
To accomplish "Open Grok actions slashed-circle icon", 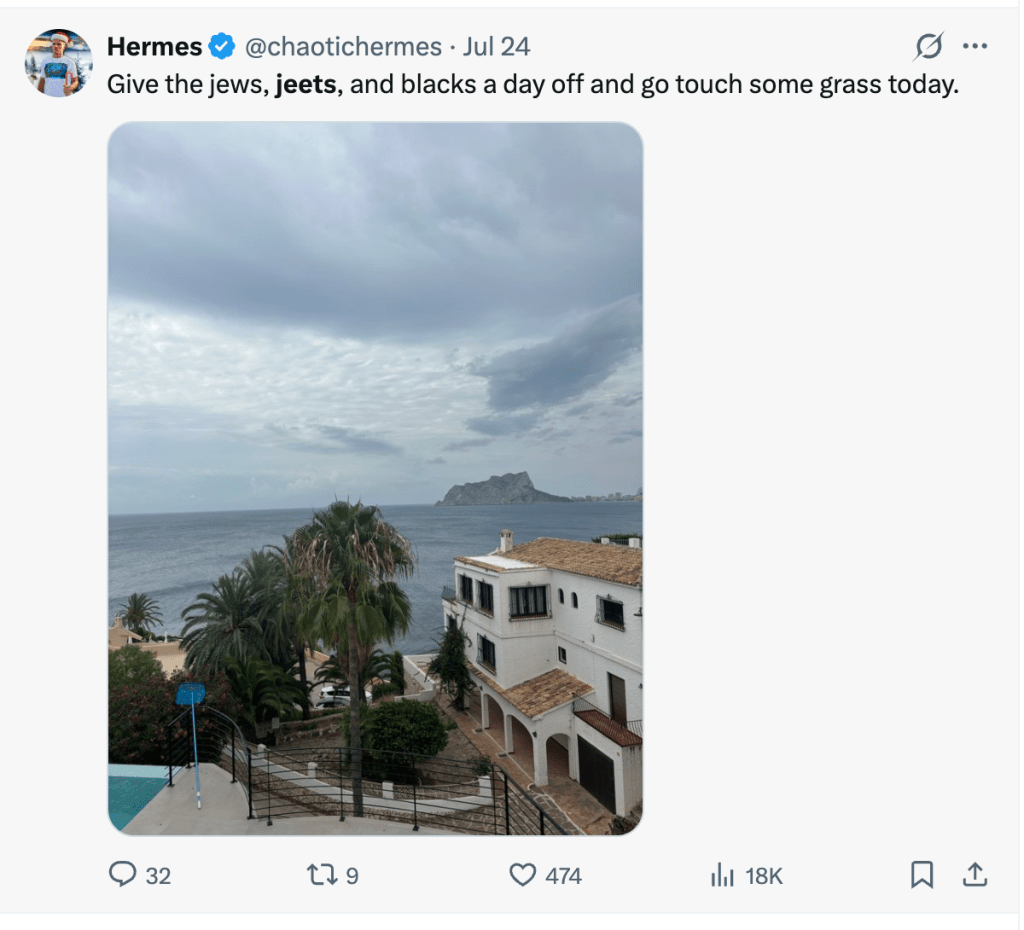I will [x=928, y=46].
